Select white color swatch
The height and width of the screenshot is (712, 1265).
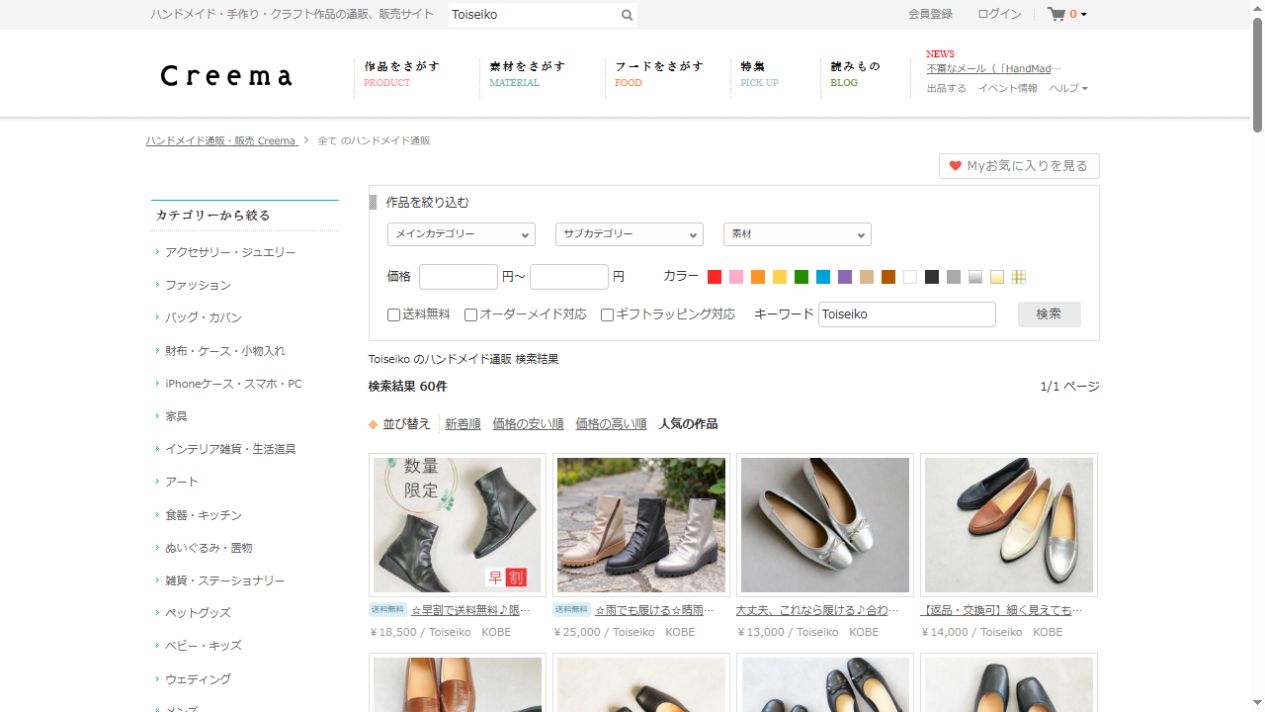(910, 277)
